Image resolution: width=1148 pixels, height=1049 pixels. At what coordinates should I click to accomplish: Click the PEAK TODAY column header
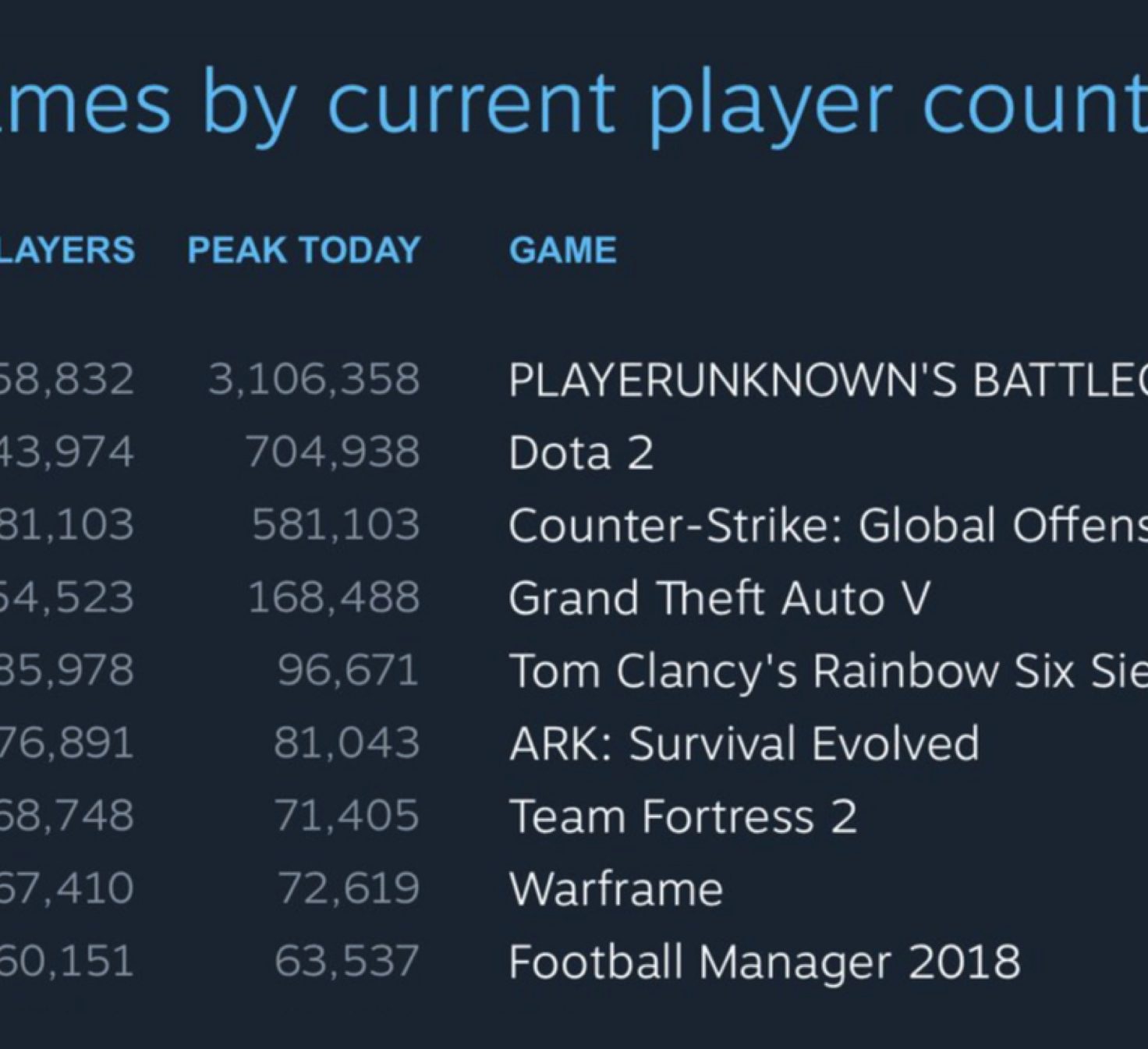click(x=304, y=250)
